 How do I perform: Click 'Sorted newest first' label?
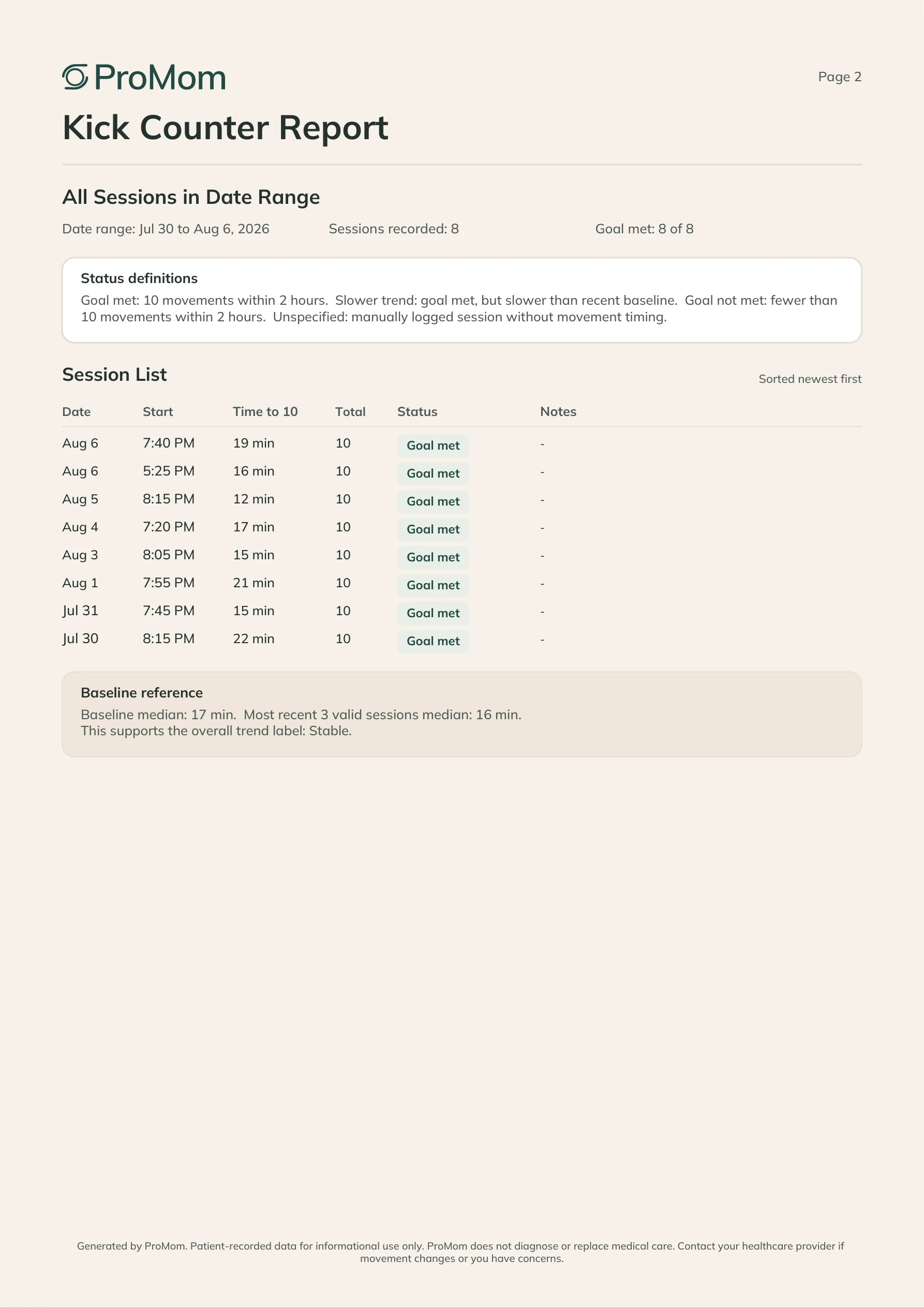[x=810, y=379]
